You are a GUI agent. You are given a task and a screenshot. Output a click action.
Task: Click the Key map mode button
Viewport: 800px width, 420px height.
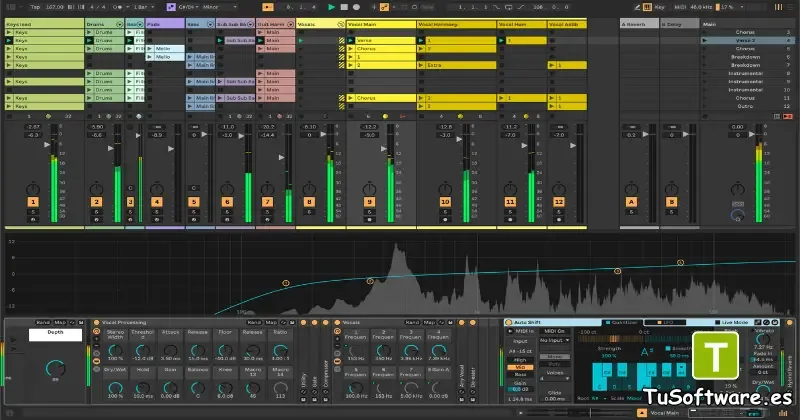coord(659,7)
